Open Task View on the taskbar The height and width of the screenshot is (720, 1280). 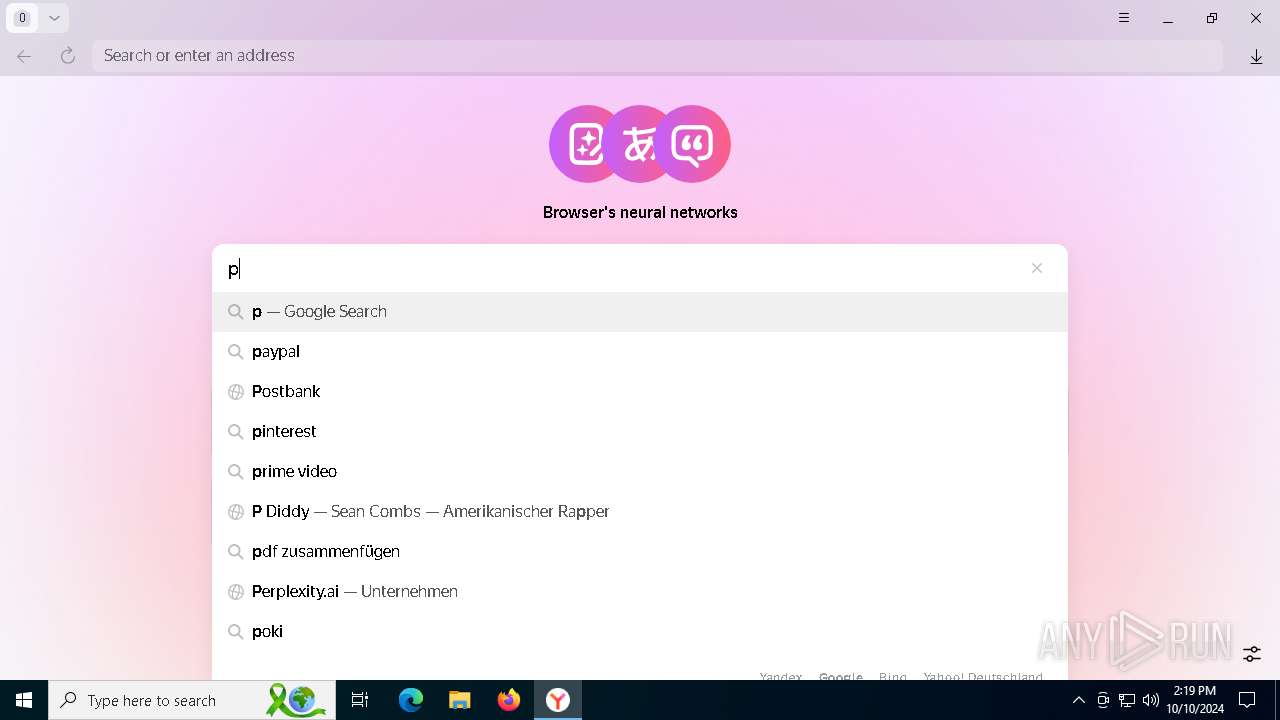[360, 700]
